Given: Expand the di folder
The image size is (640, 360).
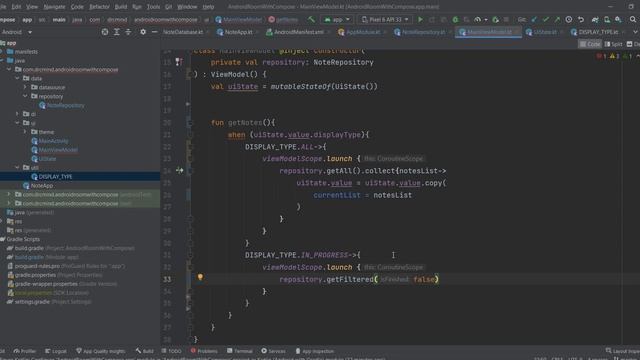Looking at the screenshot, I should (x=18, y=114).
